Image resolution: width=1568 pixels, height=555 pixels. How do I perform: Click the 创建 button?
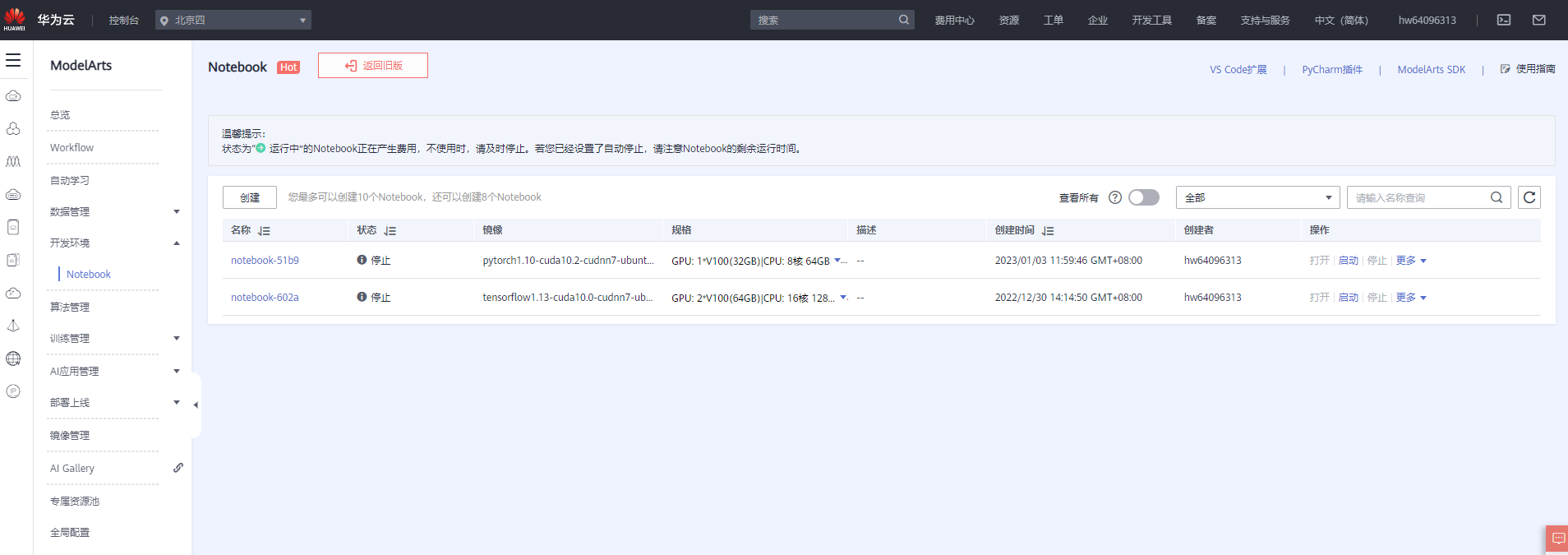click(250, 197)
